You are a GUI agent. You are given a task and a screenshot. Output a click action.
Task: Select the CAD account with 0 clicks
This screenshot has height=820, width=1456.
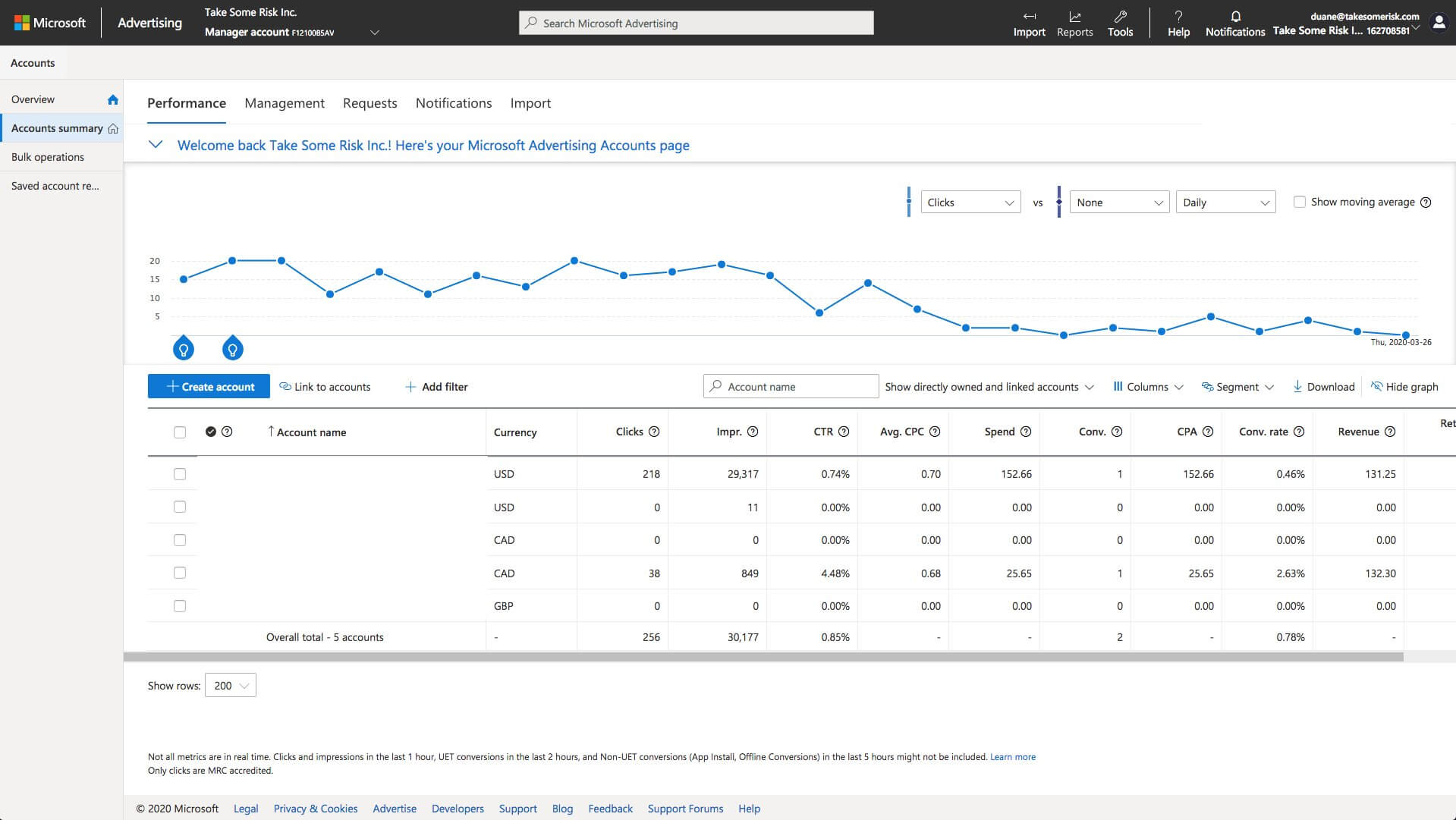(180, 540)
